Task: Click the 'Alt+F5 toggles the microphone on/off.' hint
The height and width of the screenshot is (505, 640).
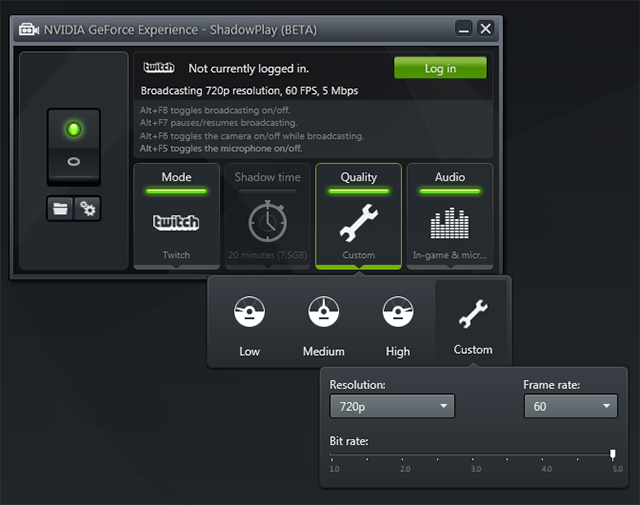Action: (221, 148)
